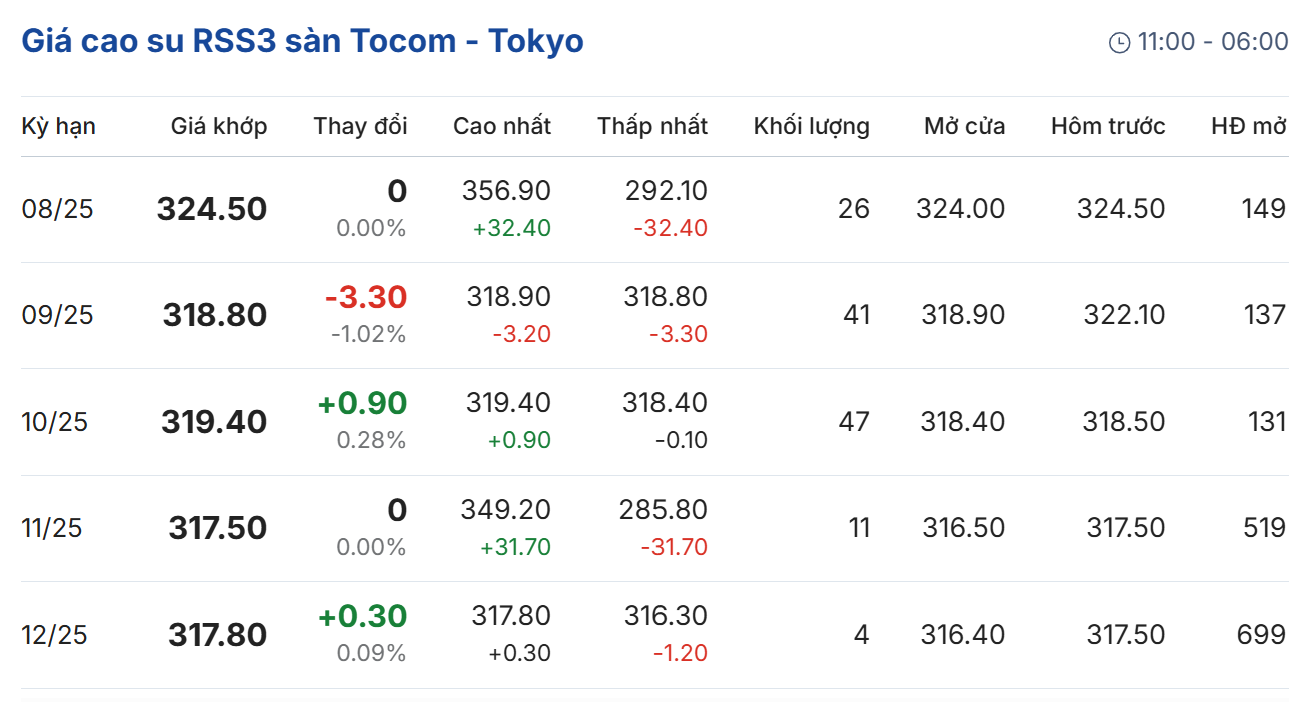This screenshot has width=1314, height=702.
Task: Click the Hôm trước column header
Action: pyautogui.click(x=1108, y=126)
